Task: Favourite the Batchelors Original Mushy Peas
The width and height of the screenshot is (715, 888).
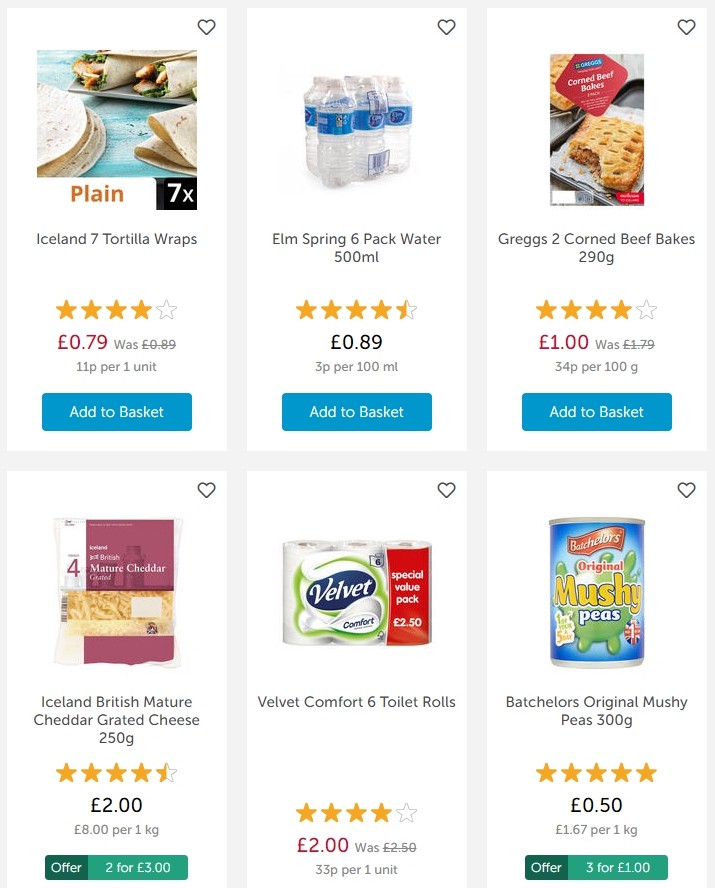Action: [x=686, y=490]
